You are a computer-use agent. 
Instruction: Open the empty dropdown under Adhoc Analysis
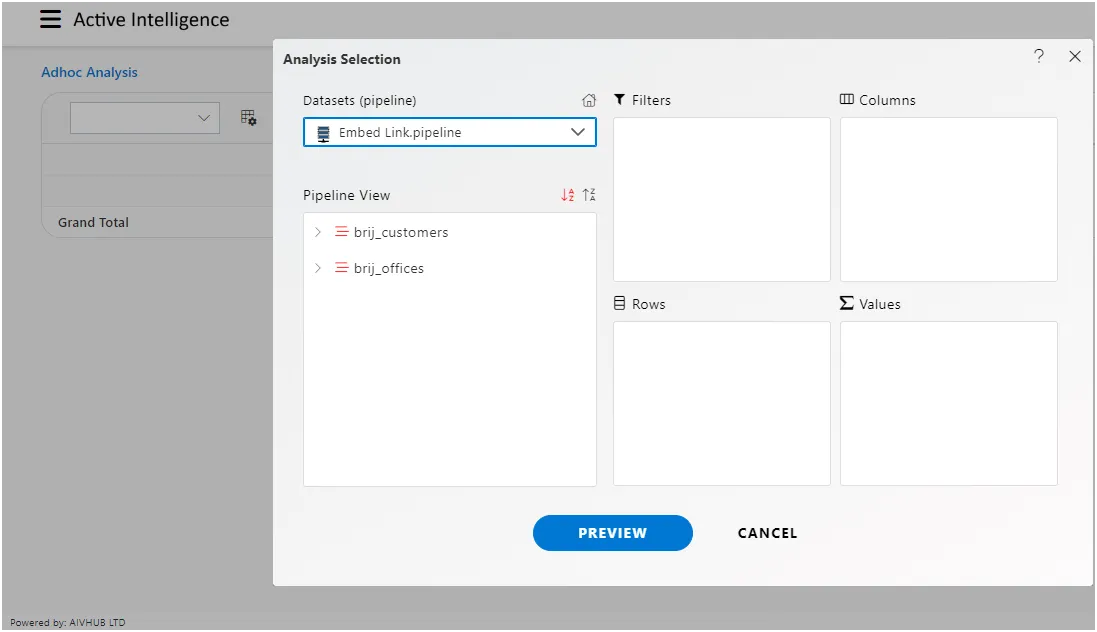(145, 118)
